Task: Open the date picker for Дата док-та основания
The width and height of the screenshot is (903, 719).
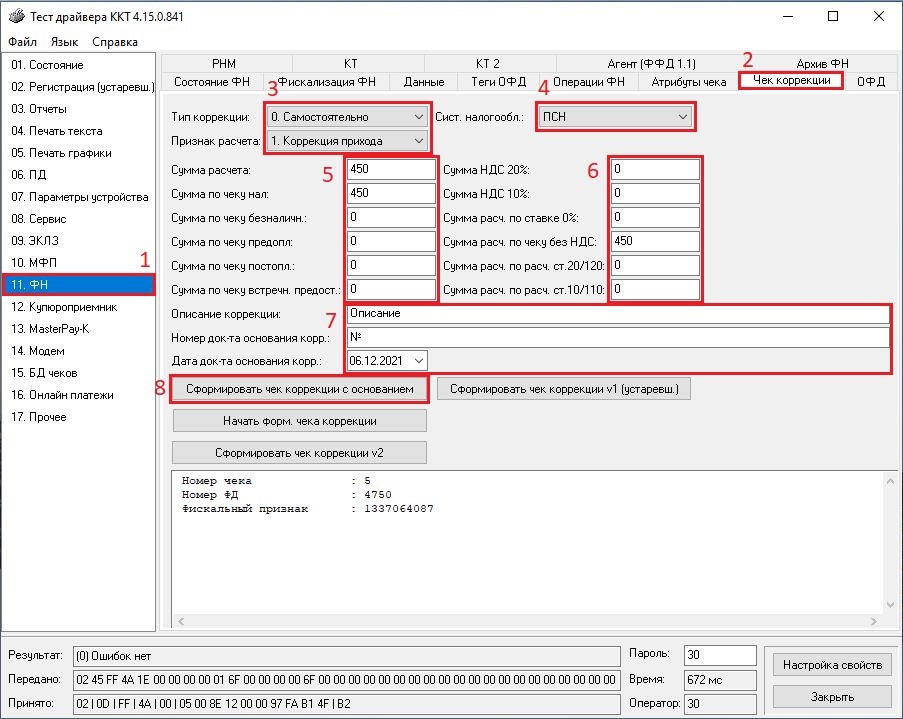Action: click(418, 360)
